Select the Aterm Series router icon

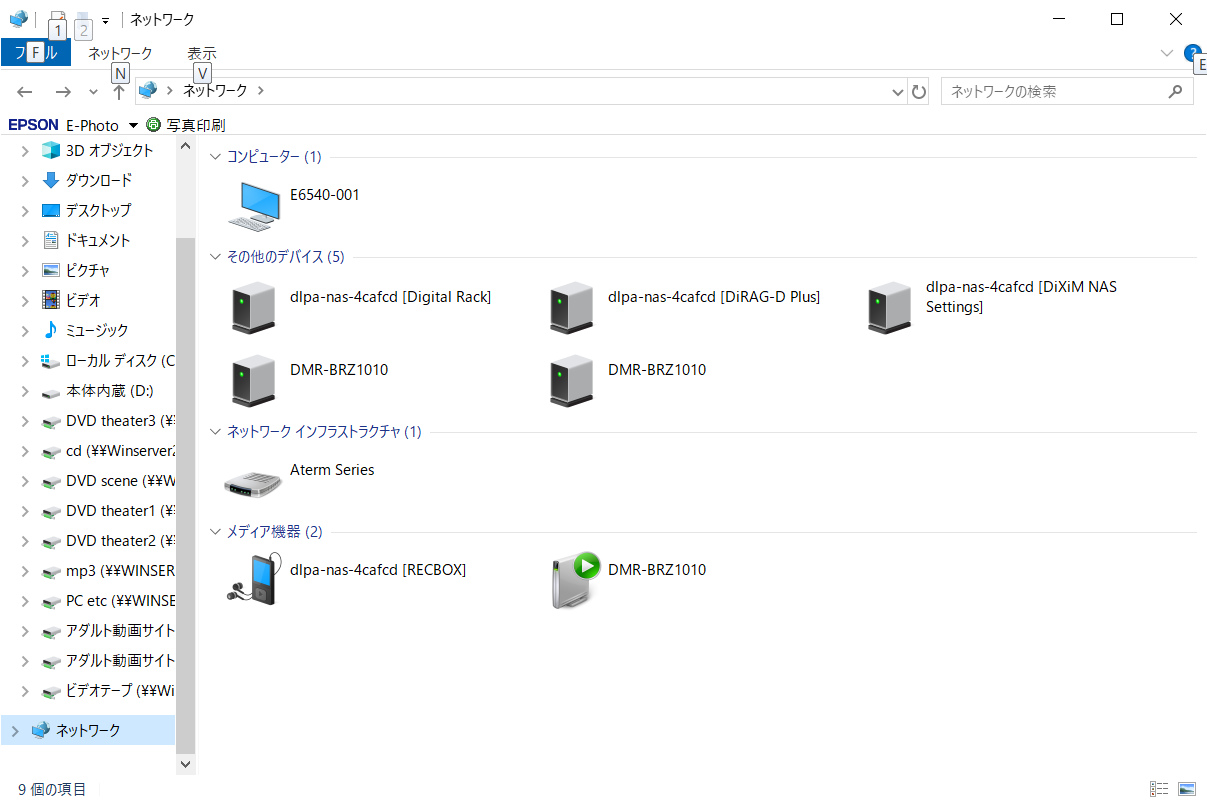253,483
